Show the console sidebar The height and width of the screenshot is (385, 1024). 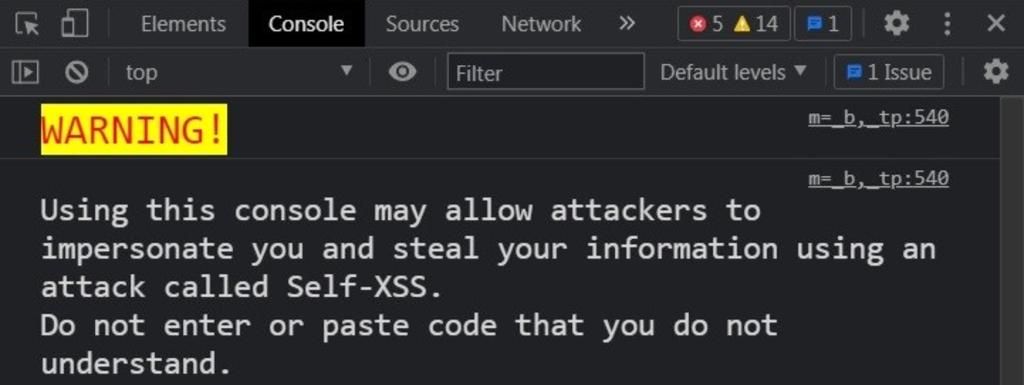[25, 72]
